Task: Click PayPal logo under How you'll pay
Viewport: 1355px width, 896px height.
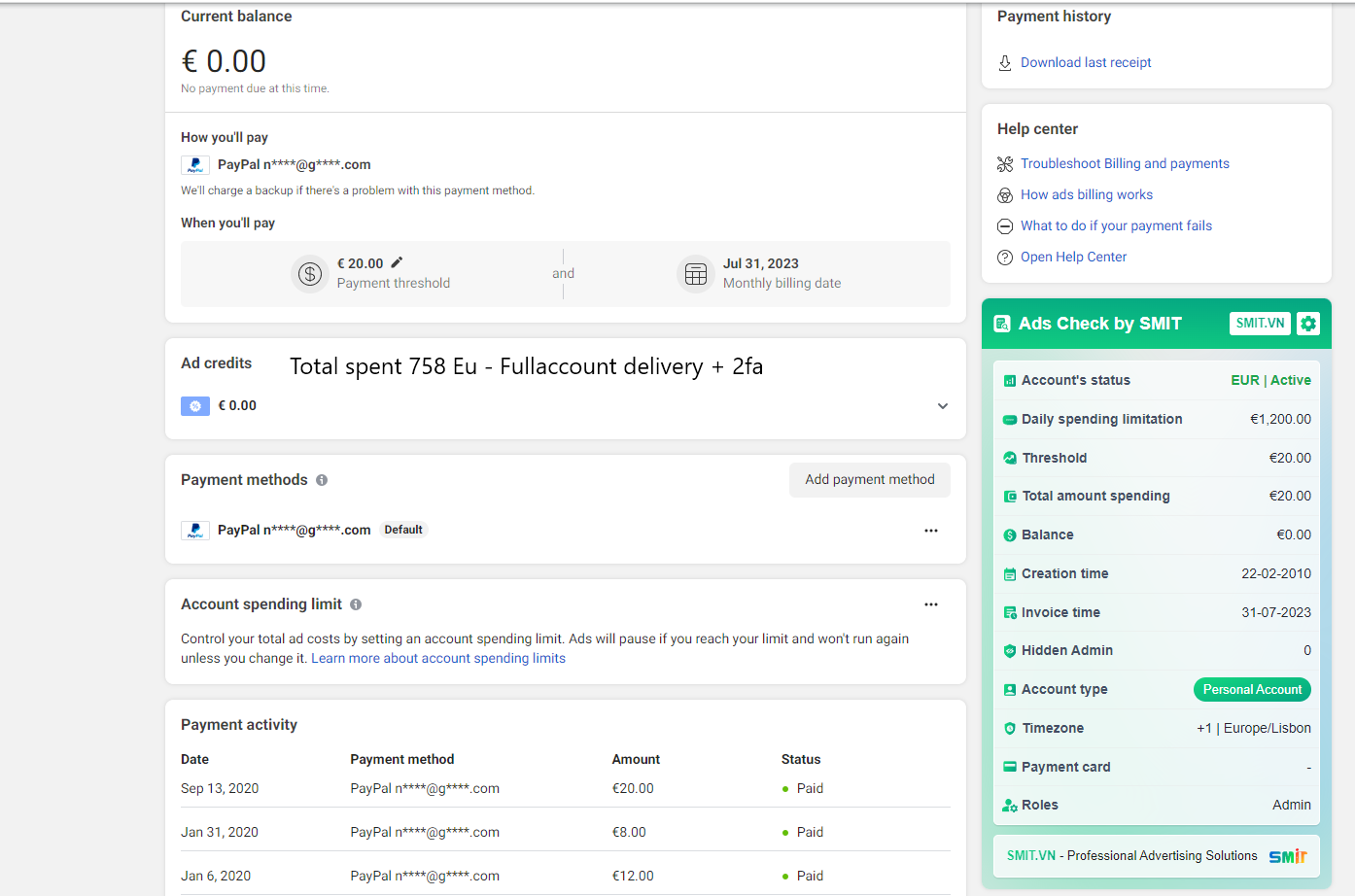Action: tap(195, 165)
